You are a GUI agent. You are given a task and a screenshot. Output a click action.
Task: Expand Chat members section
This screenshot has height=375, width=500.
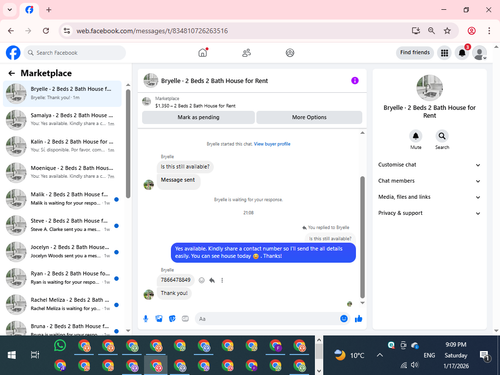tap(429, 181)
